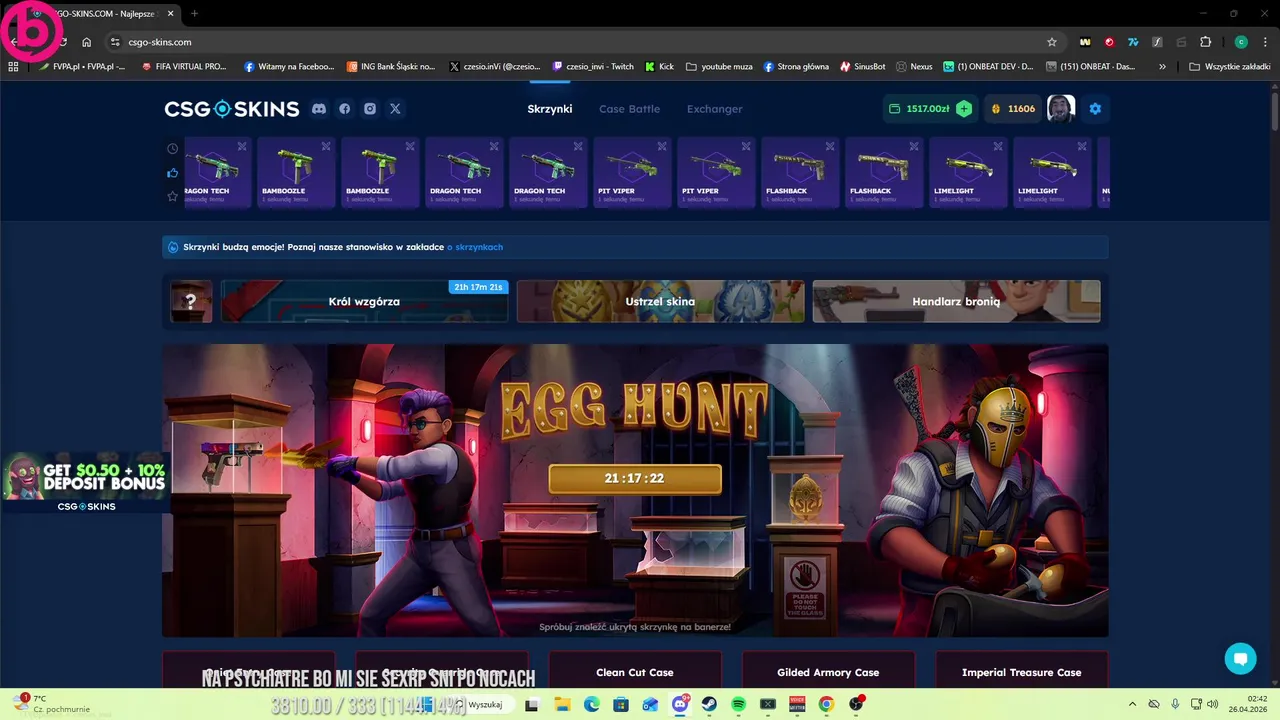Open Discord from the taskbar

point(680,705)
